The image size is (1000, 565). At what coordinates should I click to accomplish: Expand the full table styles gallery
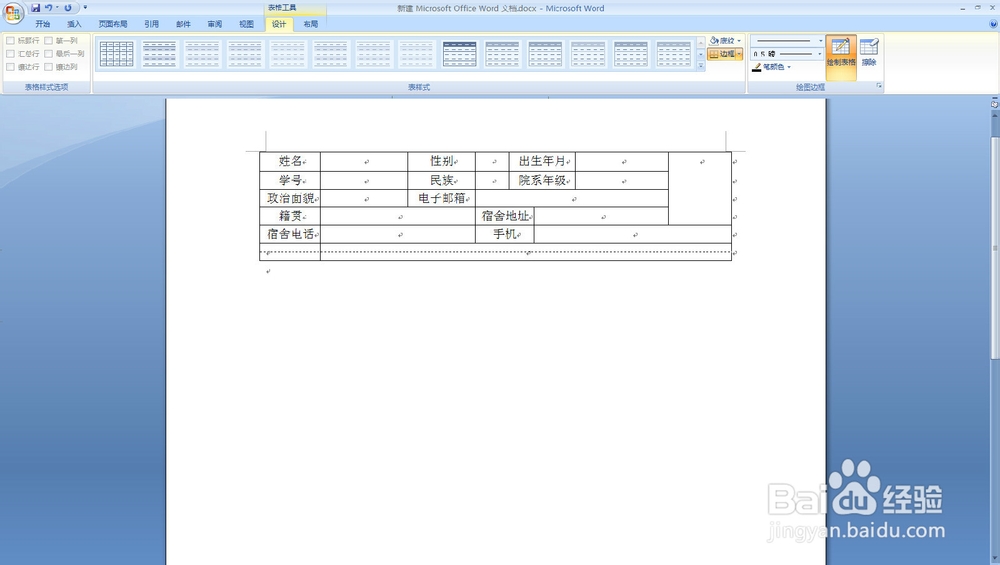tap(701, 65)
